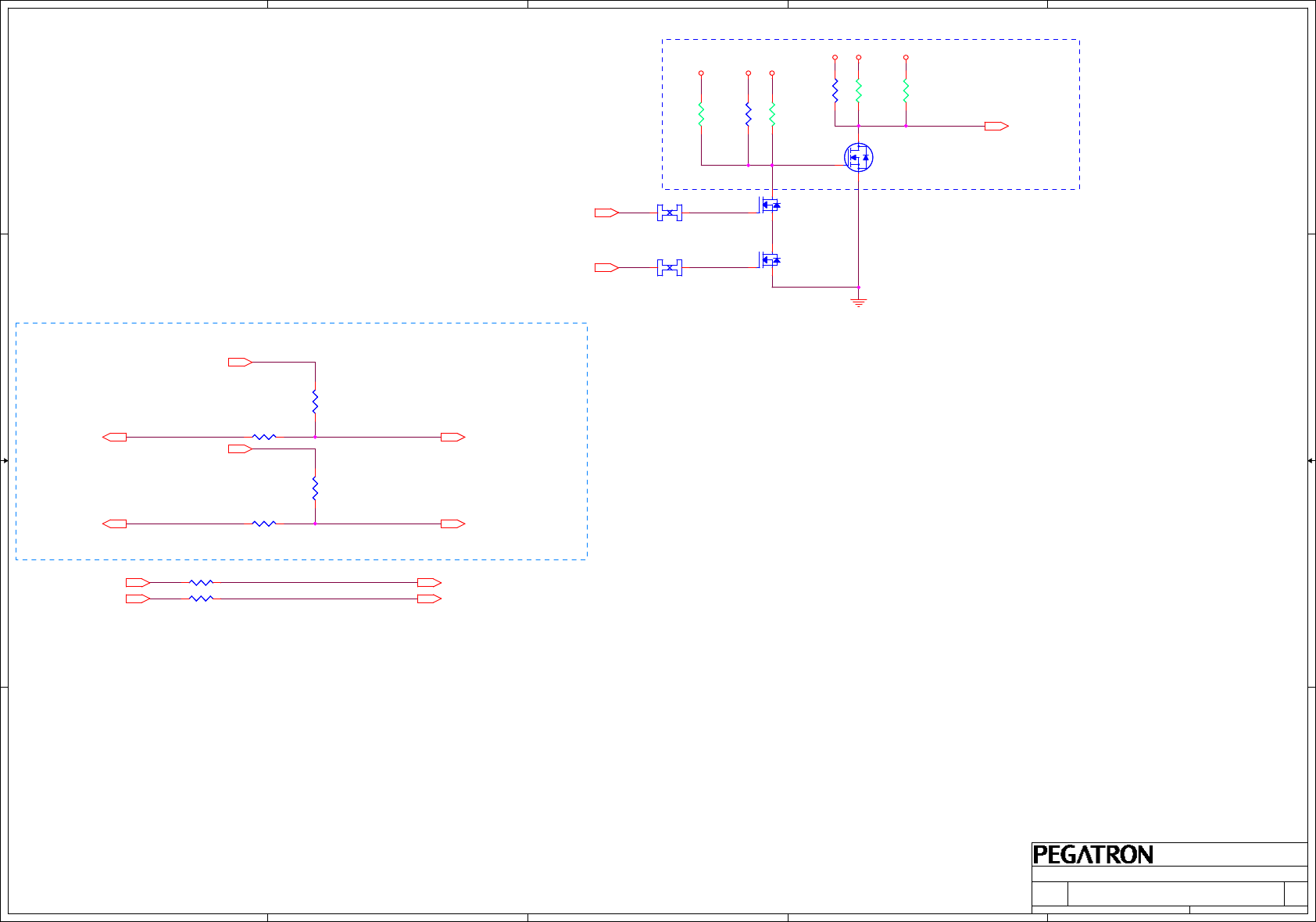Select the resistor on the bottommost signal line

point(201,599)
